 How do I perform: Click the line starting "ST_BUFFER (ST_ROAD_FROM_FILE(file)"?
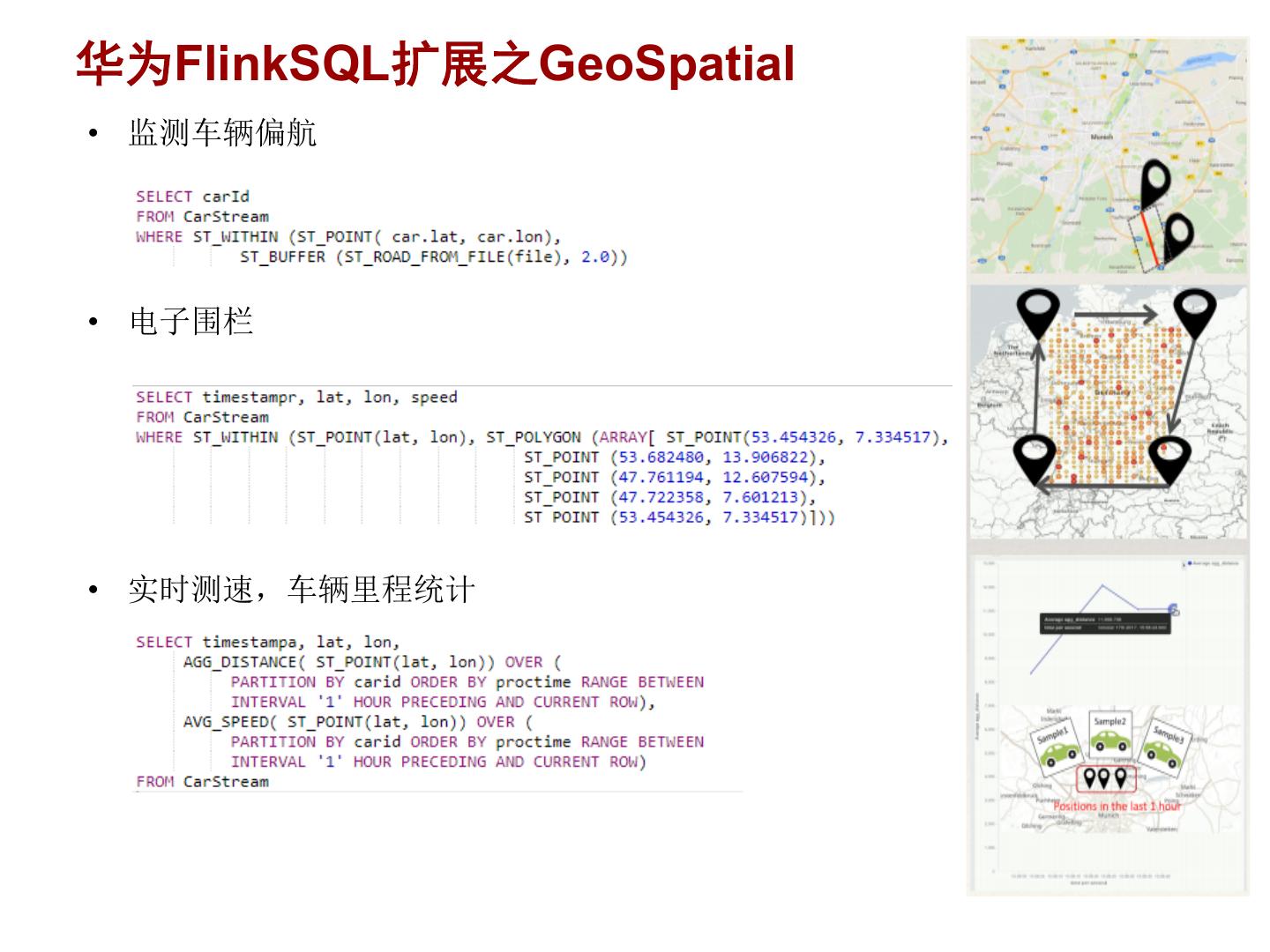tap(434, 257)
